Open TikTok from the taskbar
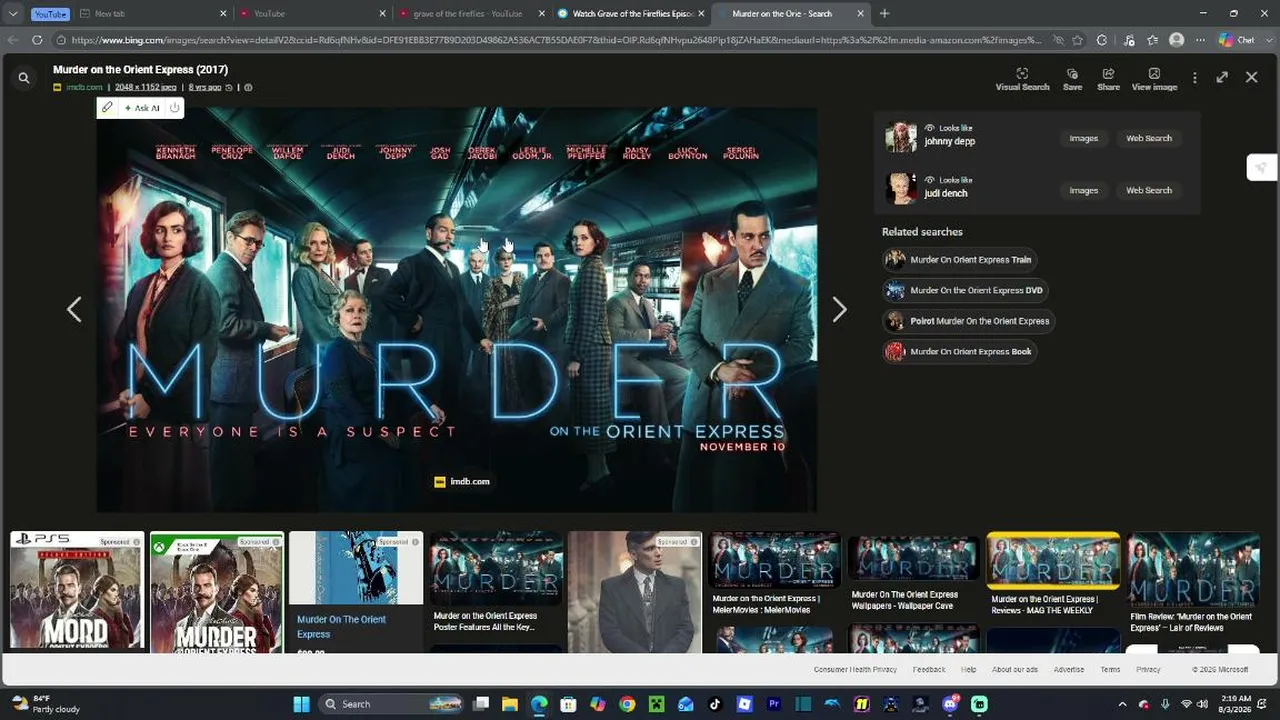This screenshot has width=1280, height=720. tap(715, 704)
